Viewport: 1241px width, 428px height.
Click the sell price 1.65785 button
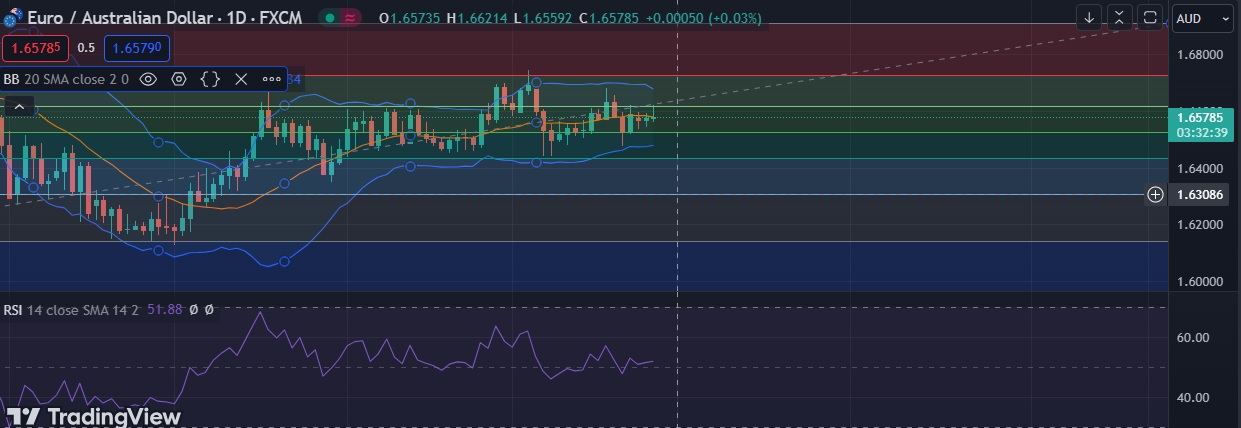coord(33,47)
